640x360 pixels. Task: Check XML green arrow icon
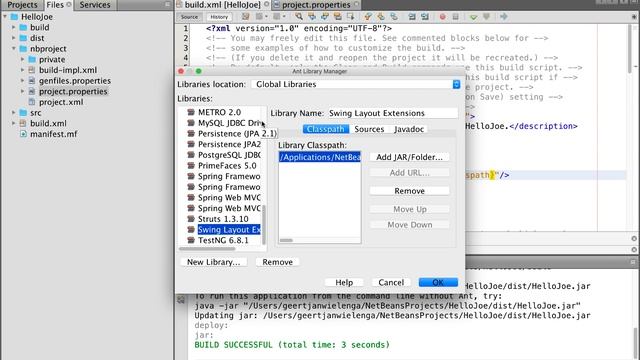473,17
